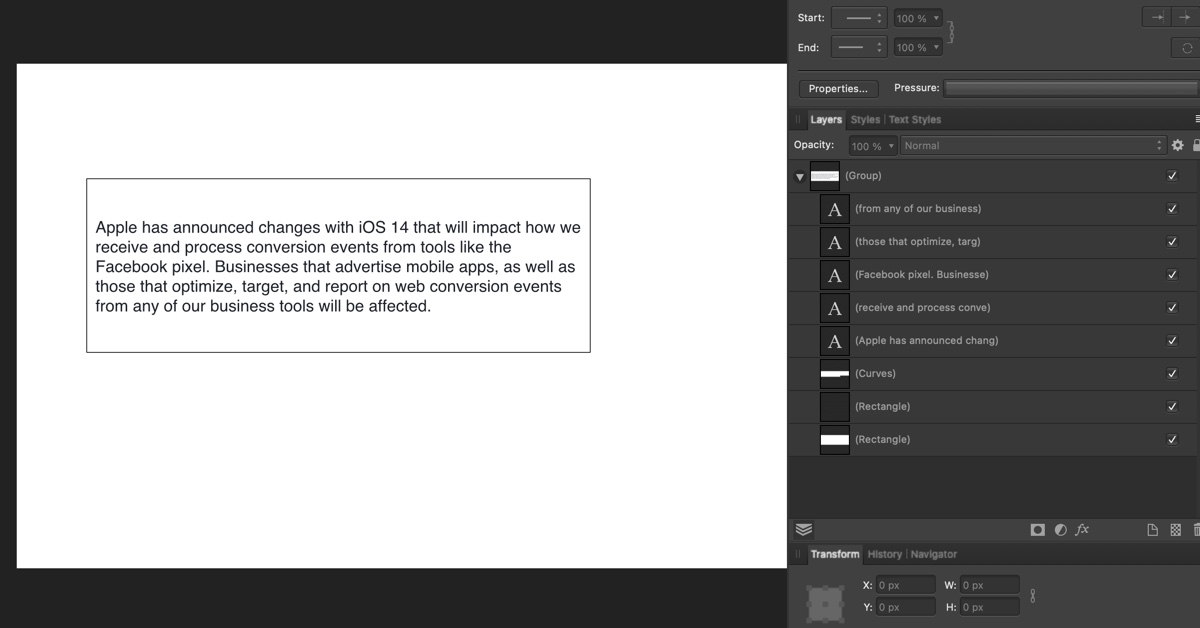Click the width-height aspect ratio link icon
The image size is (1200, 628).
tap(1033, 596)
